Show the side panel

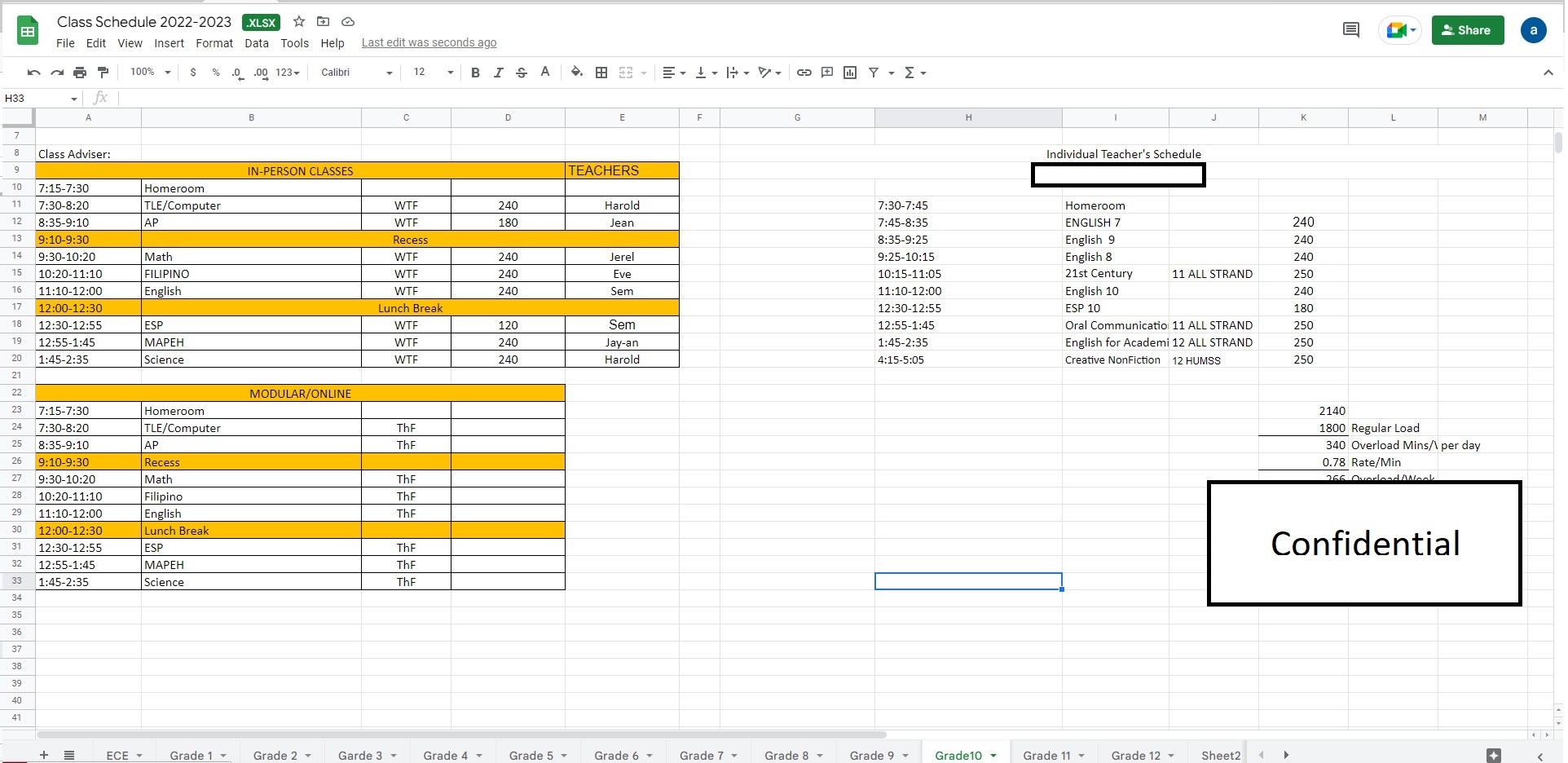point(1539,756)
